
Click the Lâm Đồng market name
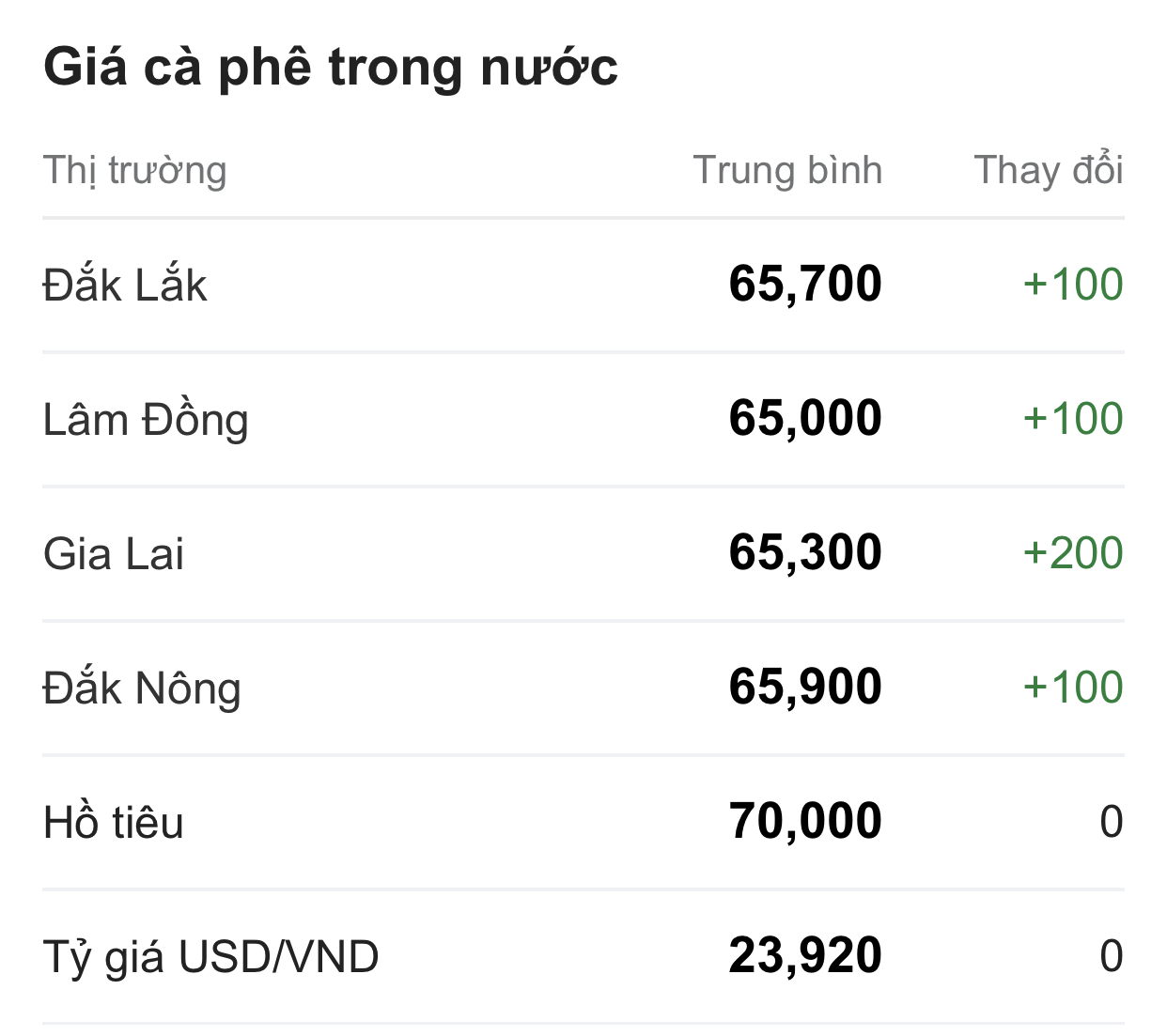pyautogui.click(x=146, y=420)
